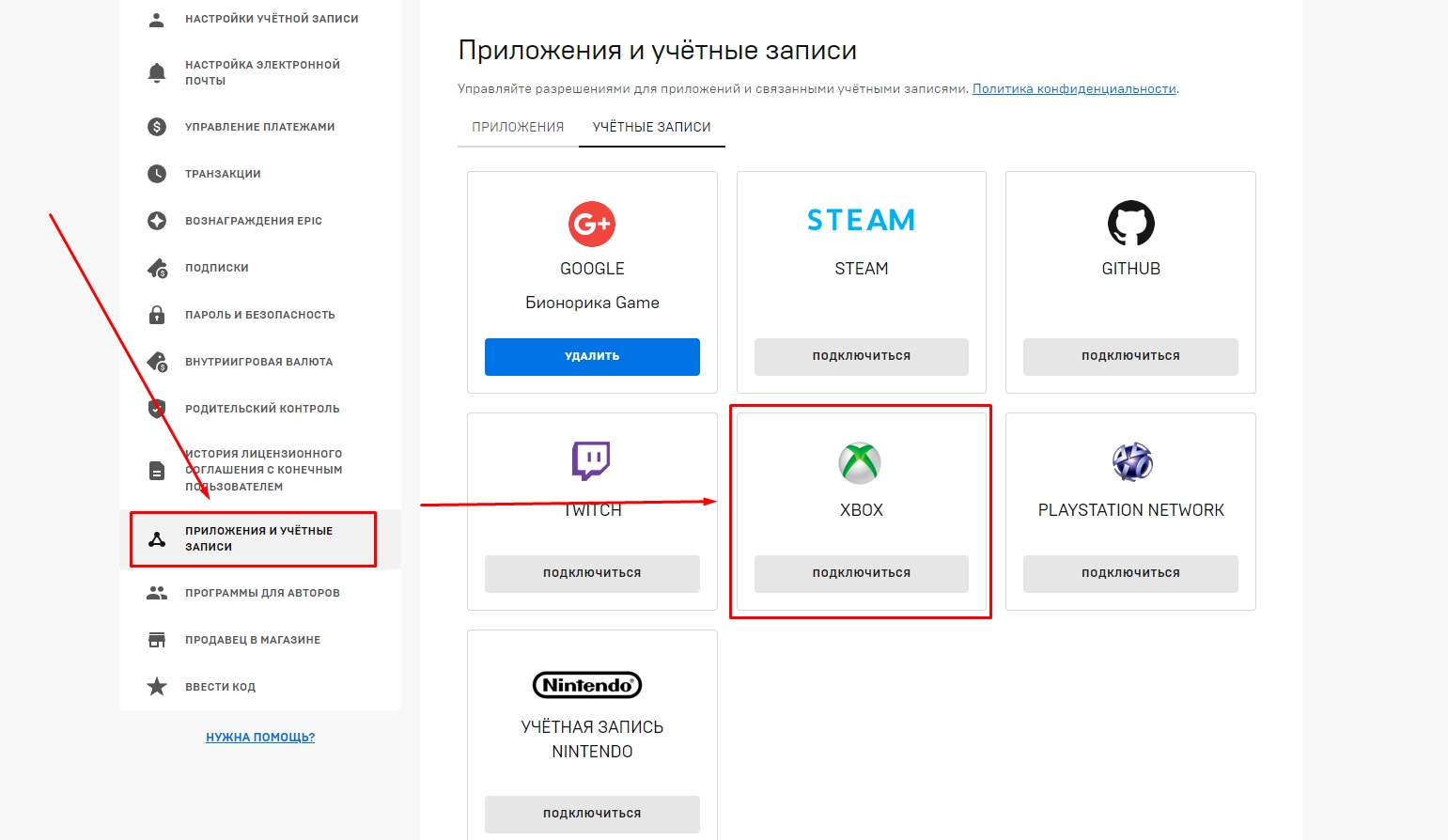Click the GitHub octocat logo

click(x=1130, y=224)
